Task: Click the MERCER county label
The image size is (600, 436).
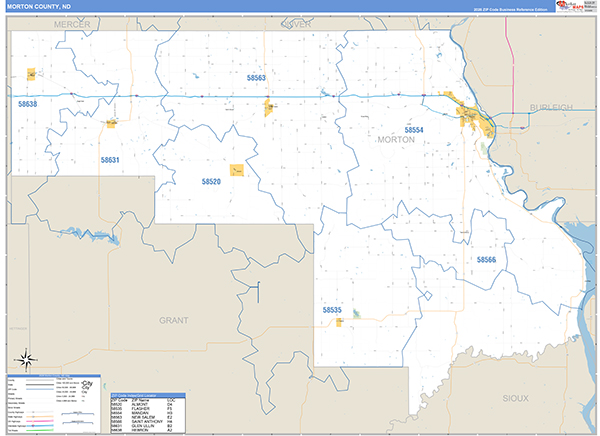Action: click(x=72, y=22)
